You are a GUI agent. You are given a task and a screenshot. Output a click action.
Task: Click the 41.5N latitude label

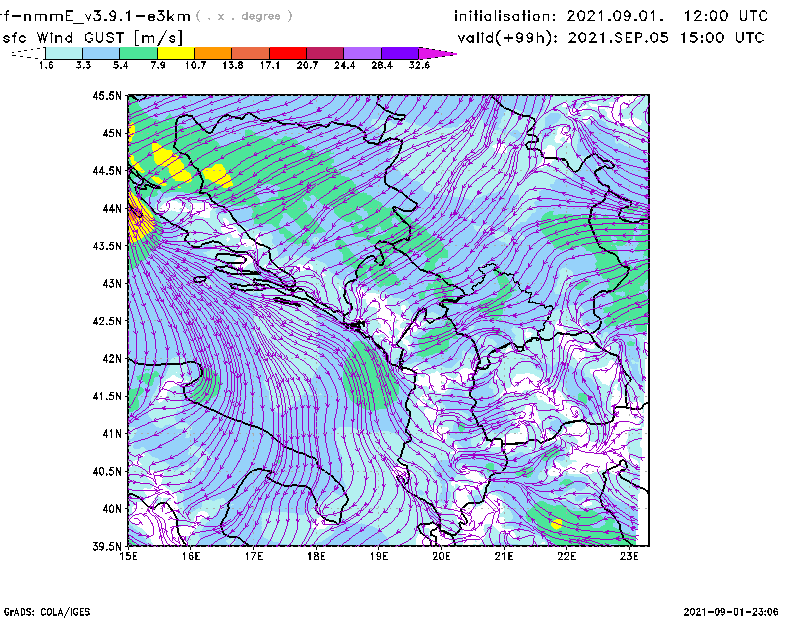click(x=107, y=396)
